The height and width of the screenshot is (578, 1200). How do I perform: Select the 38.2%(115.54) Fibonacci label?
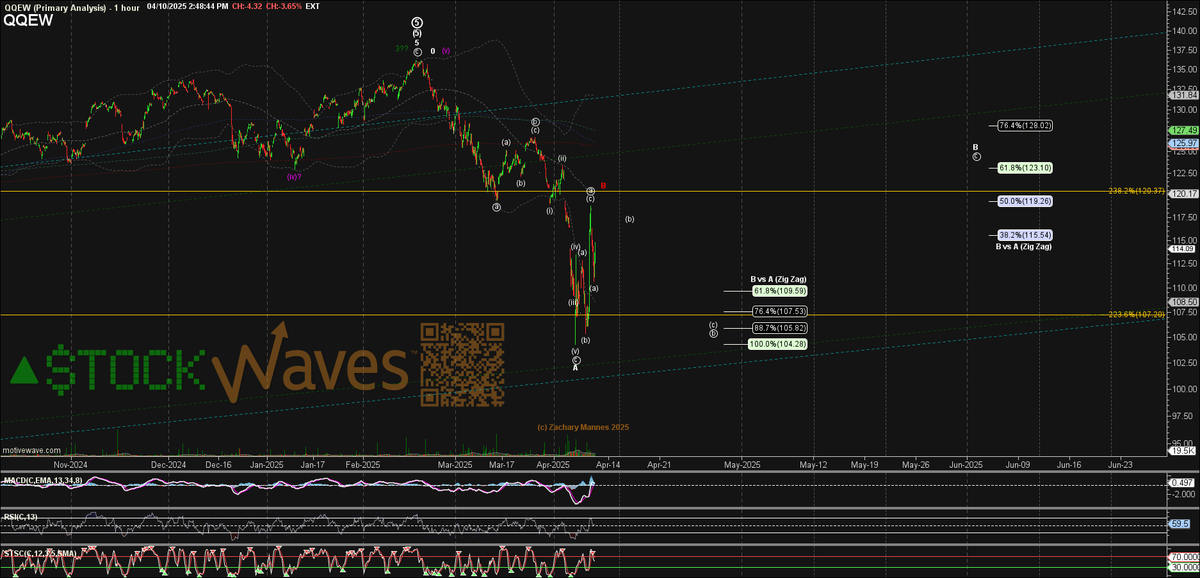tap(1024, 234)
